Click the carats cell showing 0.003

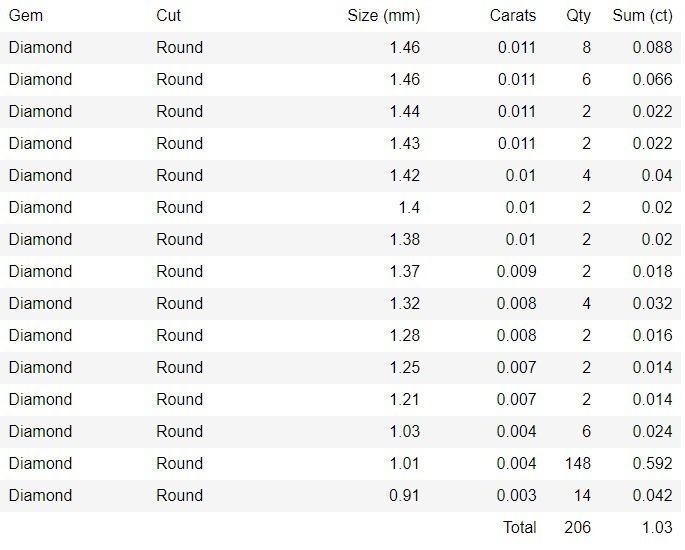pos(516,495)
